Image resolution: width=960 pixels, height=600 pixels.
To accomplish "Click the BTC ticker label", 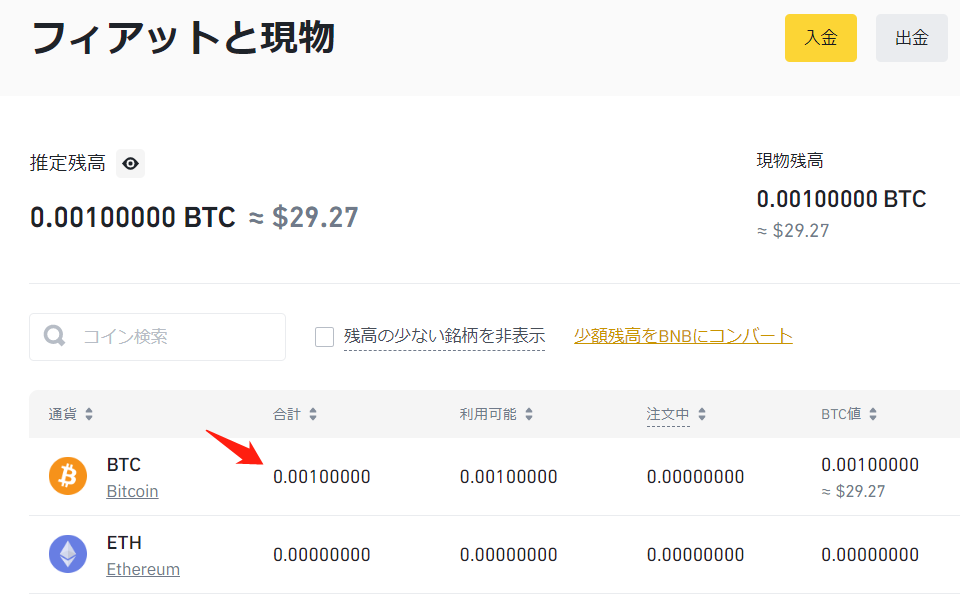I will tap(124, 465).
